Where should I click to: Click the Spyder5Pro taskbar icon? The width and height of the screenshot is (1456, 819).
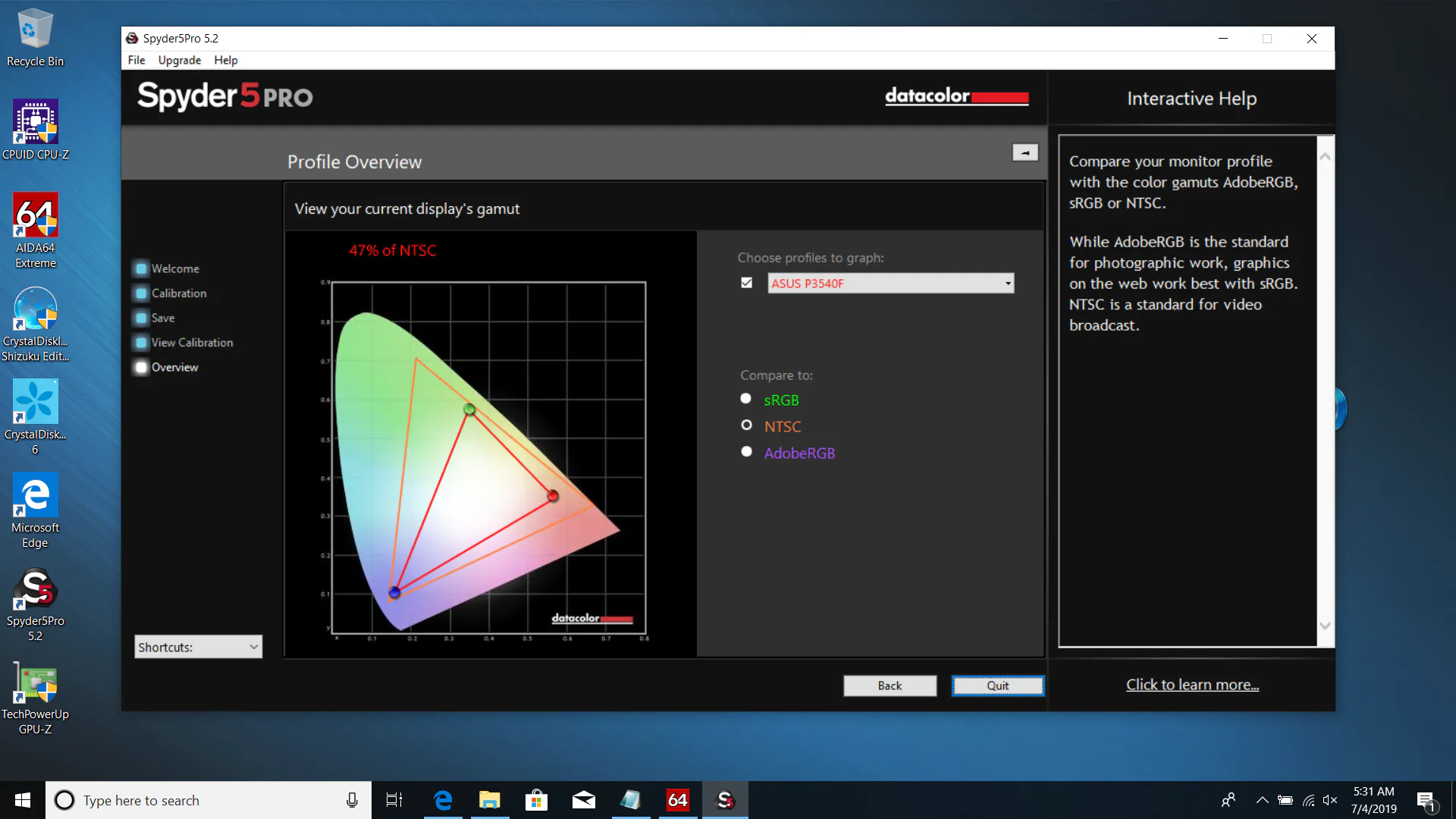click(725, 800)
